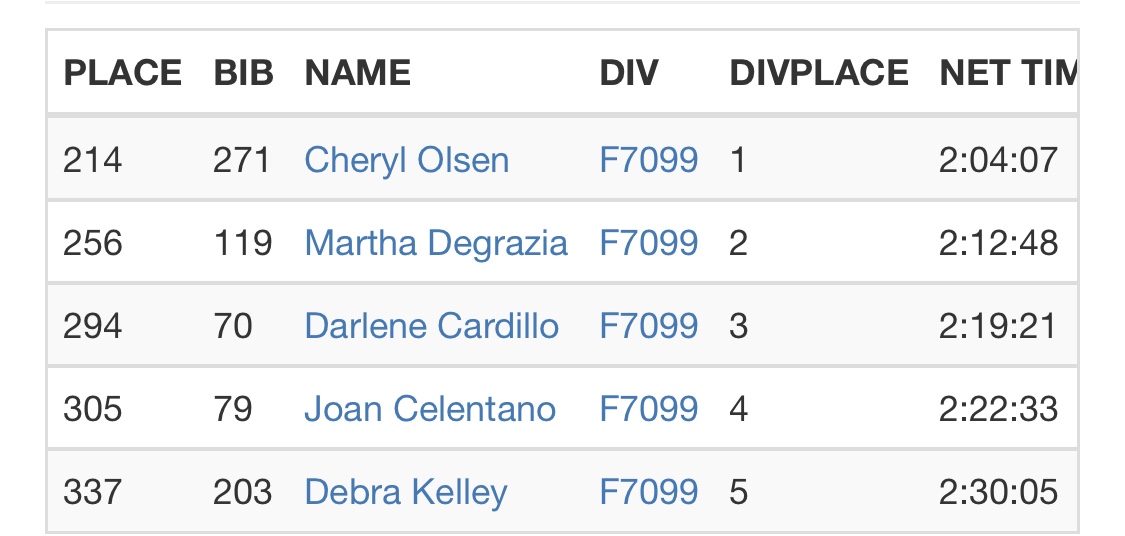Select the 2:22:33 net time cell
The height and width of the screenshot is (536, 1125).
(x=998, y=409)
